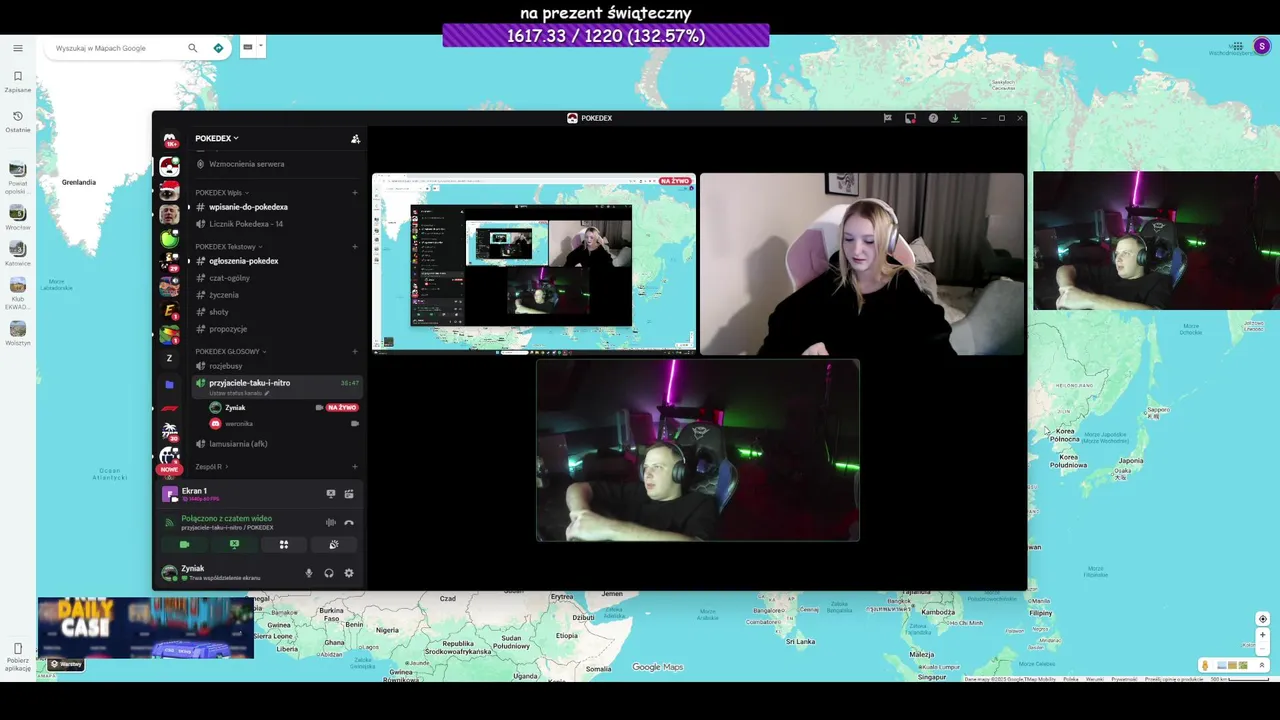Open the Discord inbox icon in title bar
The image size is (1280, 720).
point(910,118)
